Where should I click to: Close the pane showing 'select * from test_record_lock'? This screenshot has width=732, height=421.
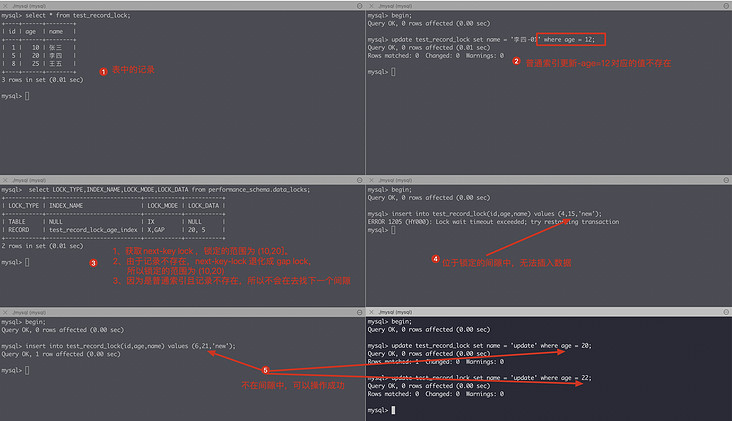coord(5,6)
